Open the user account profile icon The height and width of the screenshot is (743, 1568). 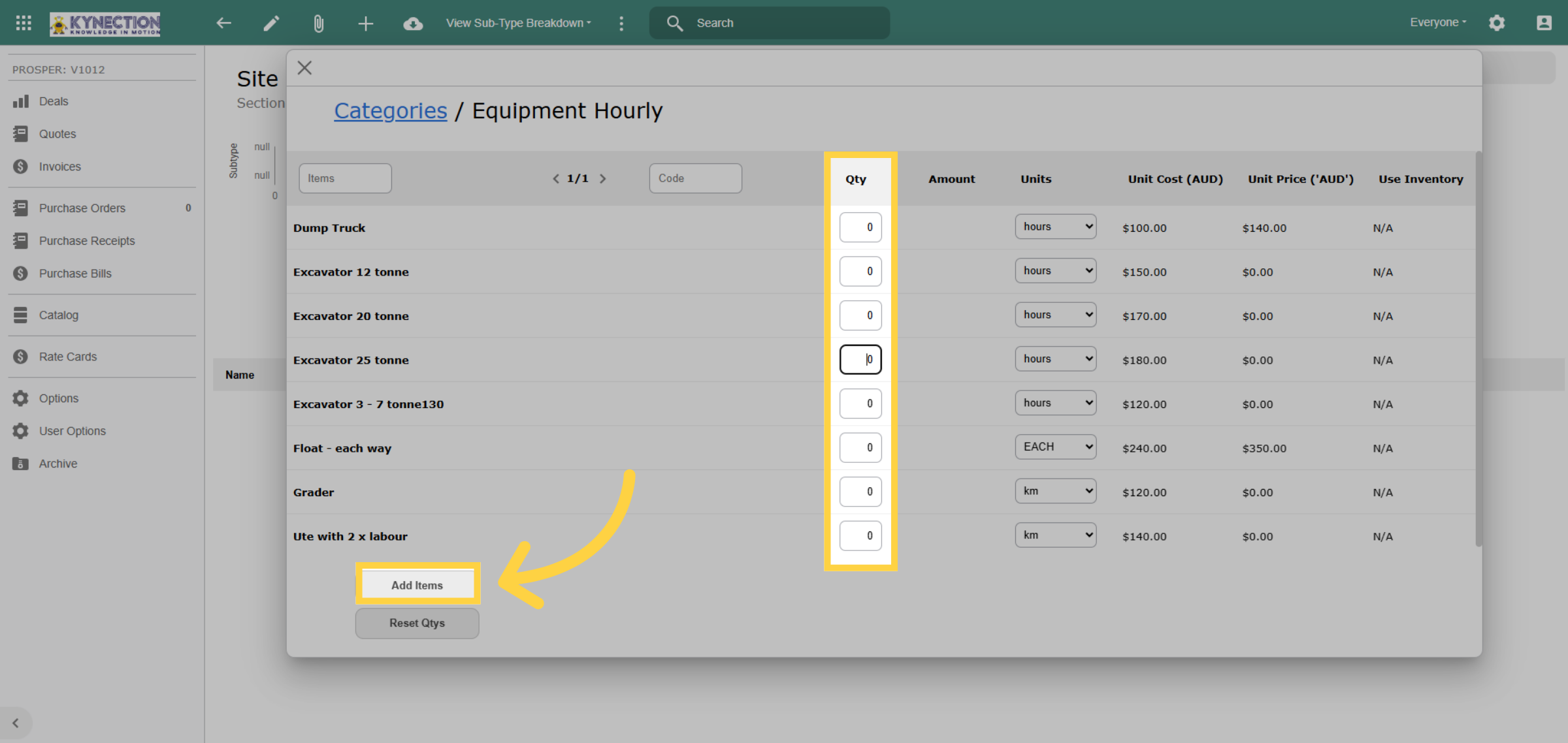1544,23
